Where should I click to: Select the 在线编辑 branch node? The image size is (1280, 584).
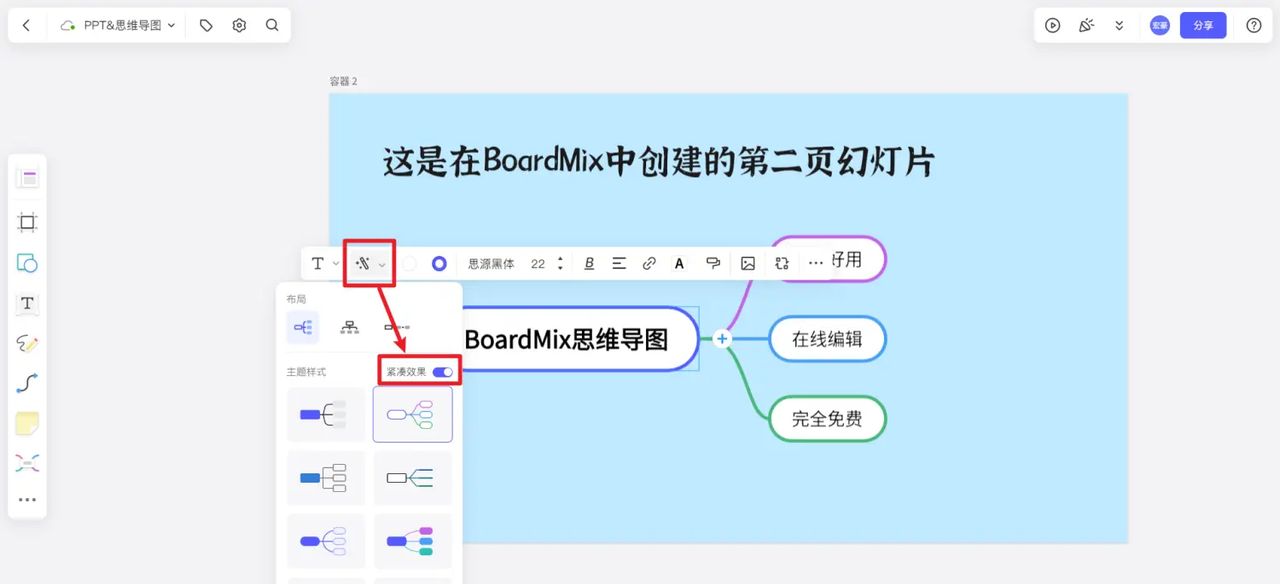pos(827,339)
